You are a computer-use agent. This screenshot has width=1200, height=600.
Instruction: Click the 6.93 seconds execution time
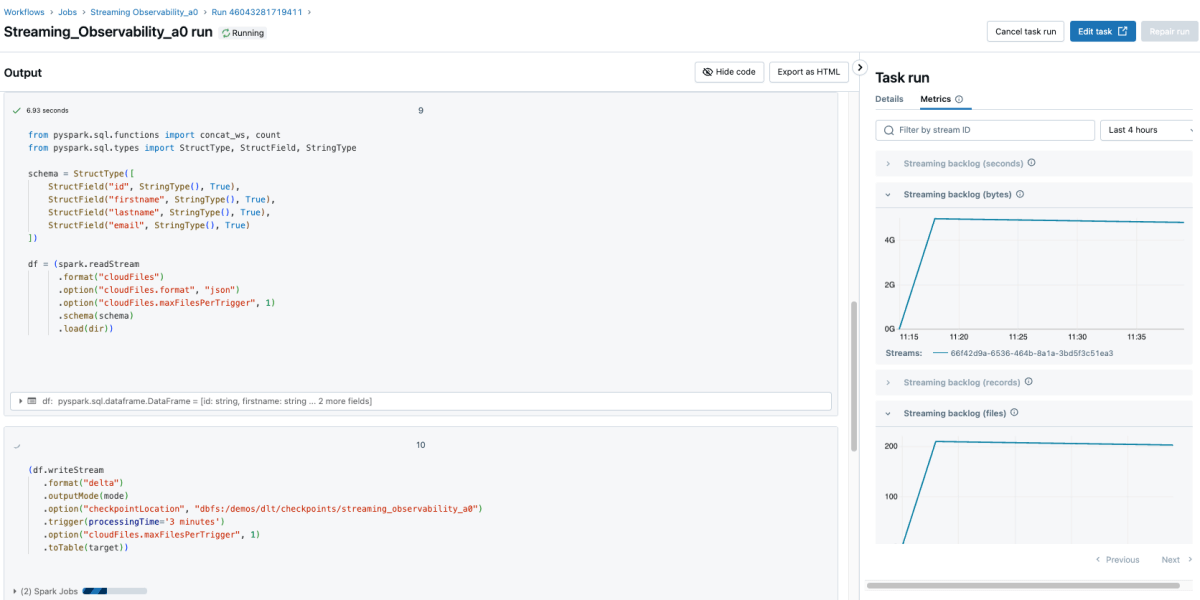coord(47,110)
